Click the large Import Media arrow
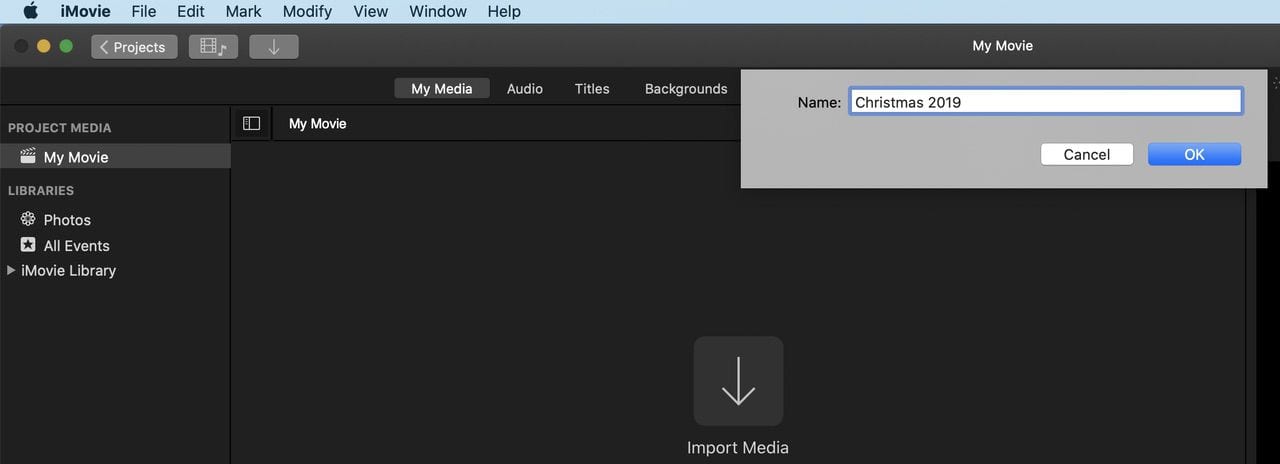 click(738, 381)
